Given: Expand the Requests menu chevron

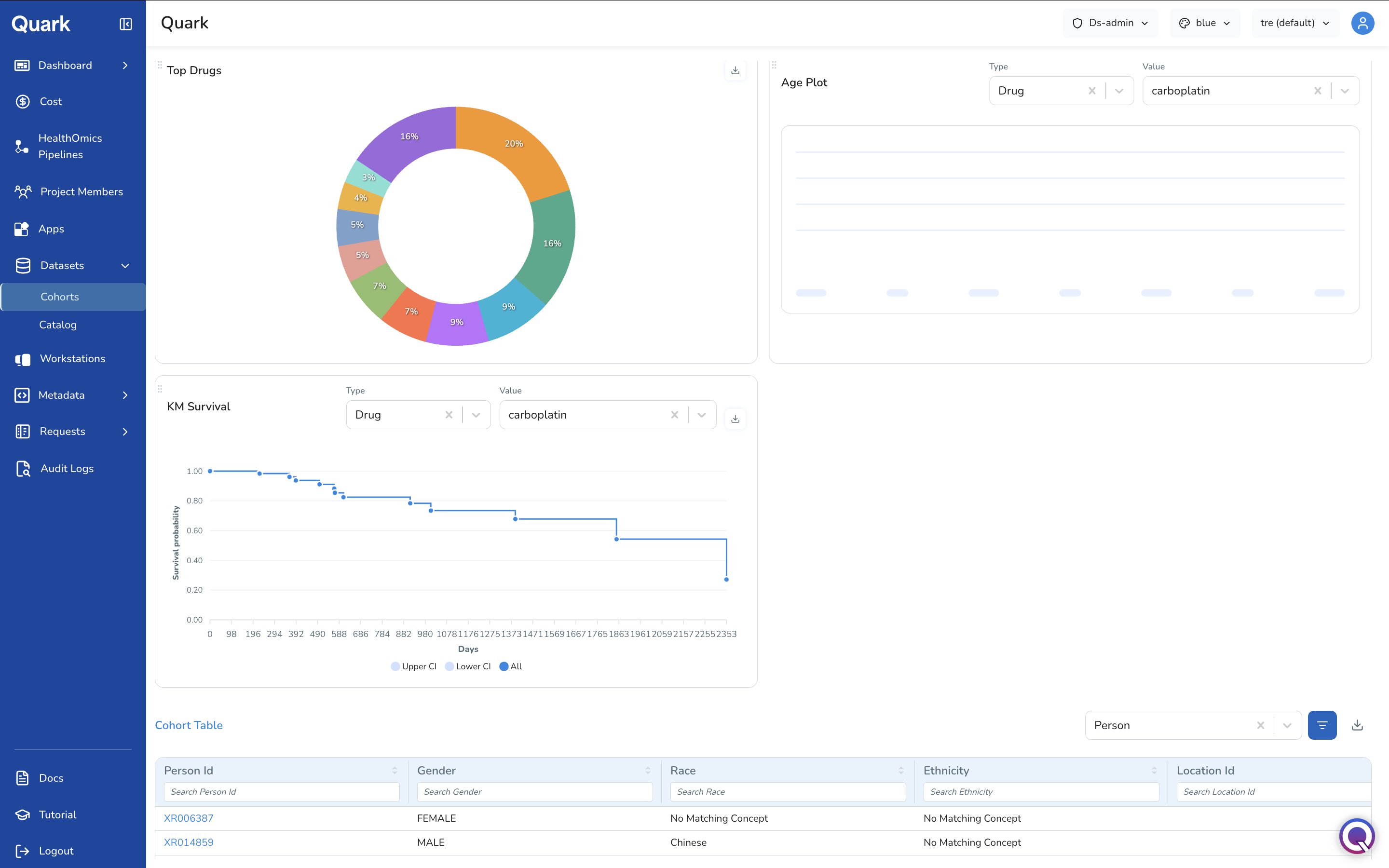Looking at the screenshot, I should click(125, 432).
